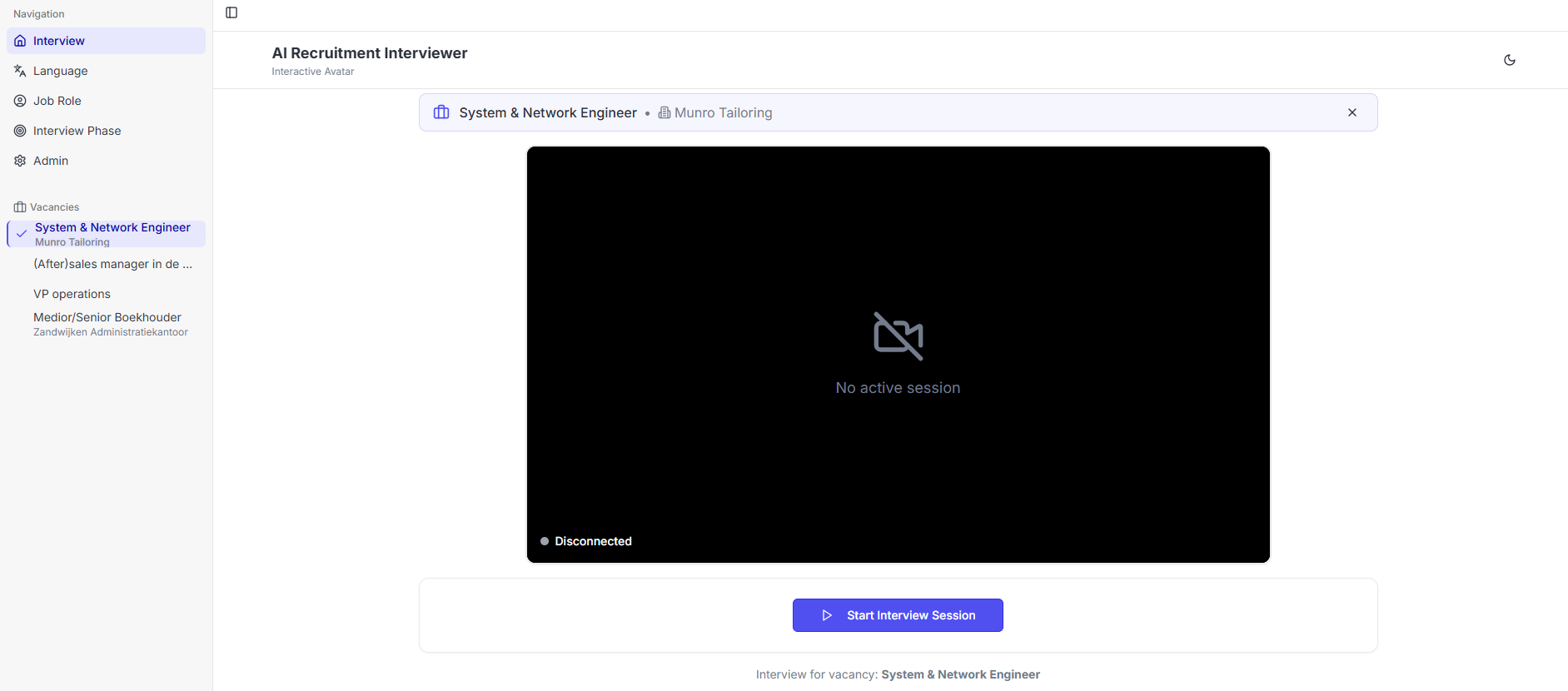Select the VP operations vacancy
The image size is (1568, 691).
pos(72,294)
